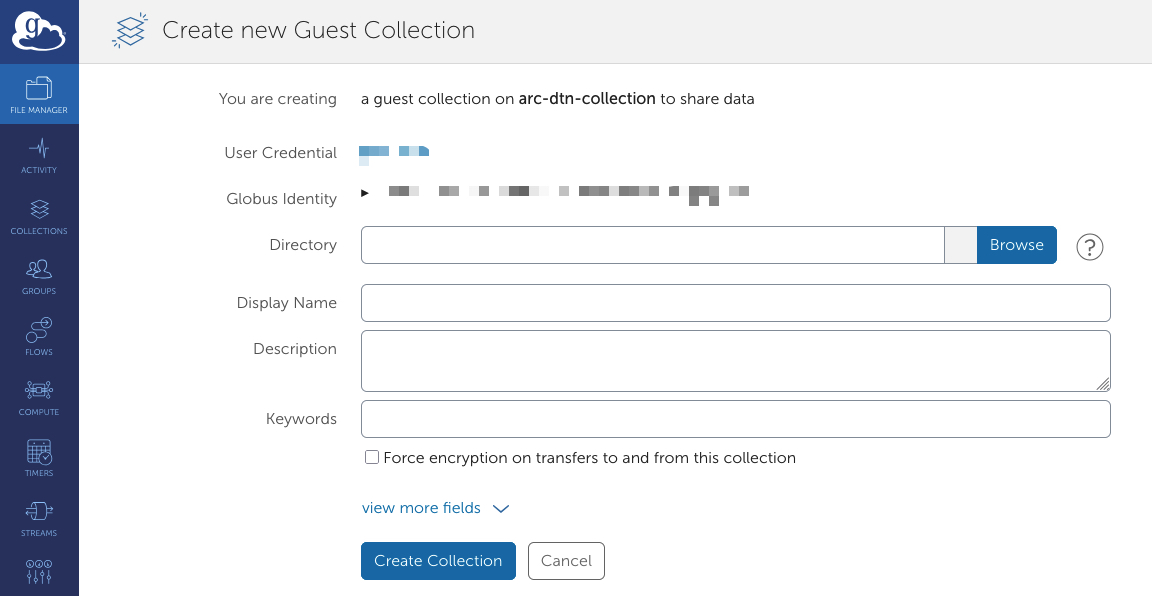
Task: Navigate to Flows in sidebar
Action: pyautogui.click(x=39, y=337)
